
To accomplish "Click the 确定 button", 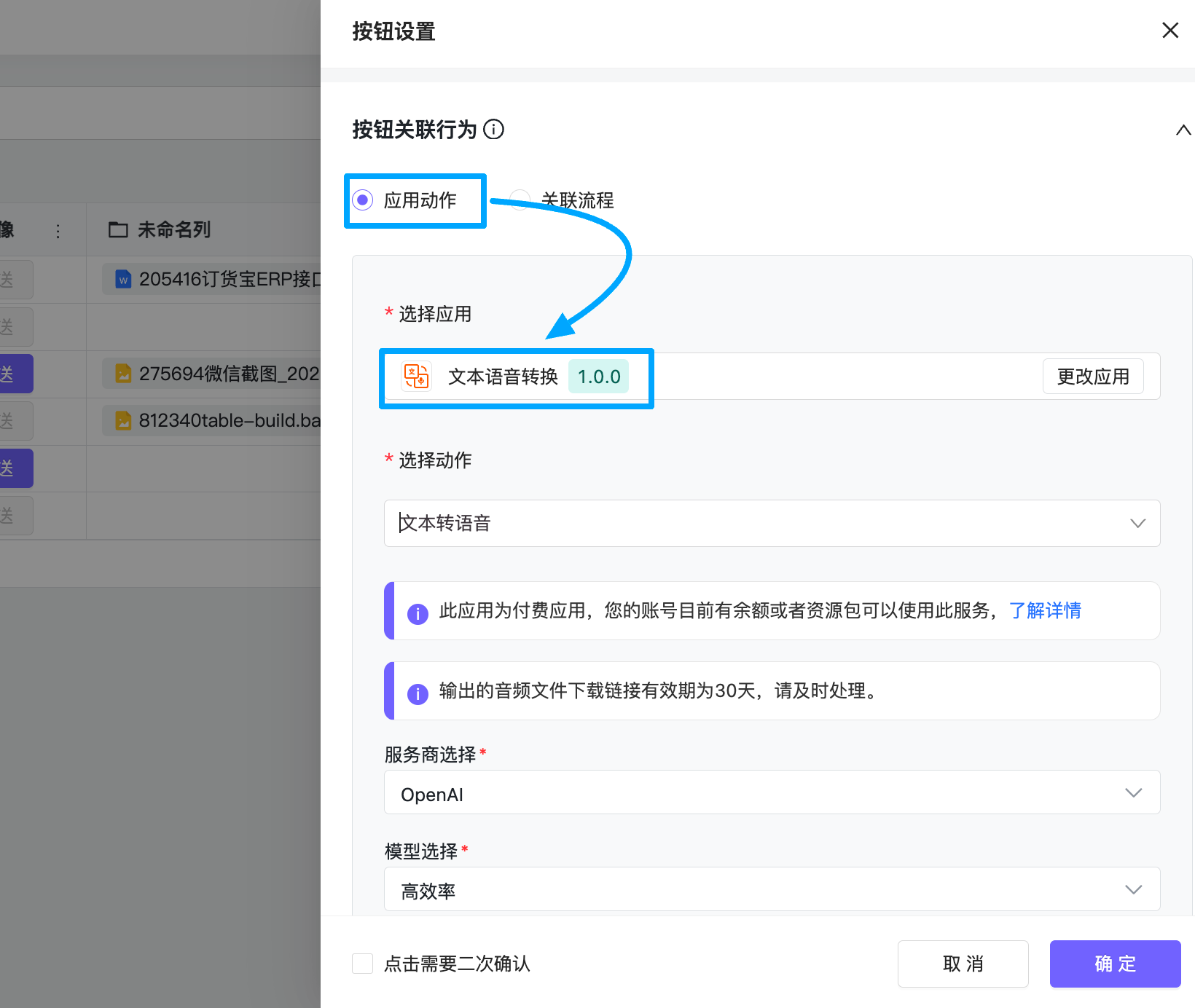I will point(1116,964).
